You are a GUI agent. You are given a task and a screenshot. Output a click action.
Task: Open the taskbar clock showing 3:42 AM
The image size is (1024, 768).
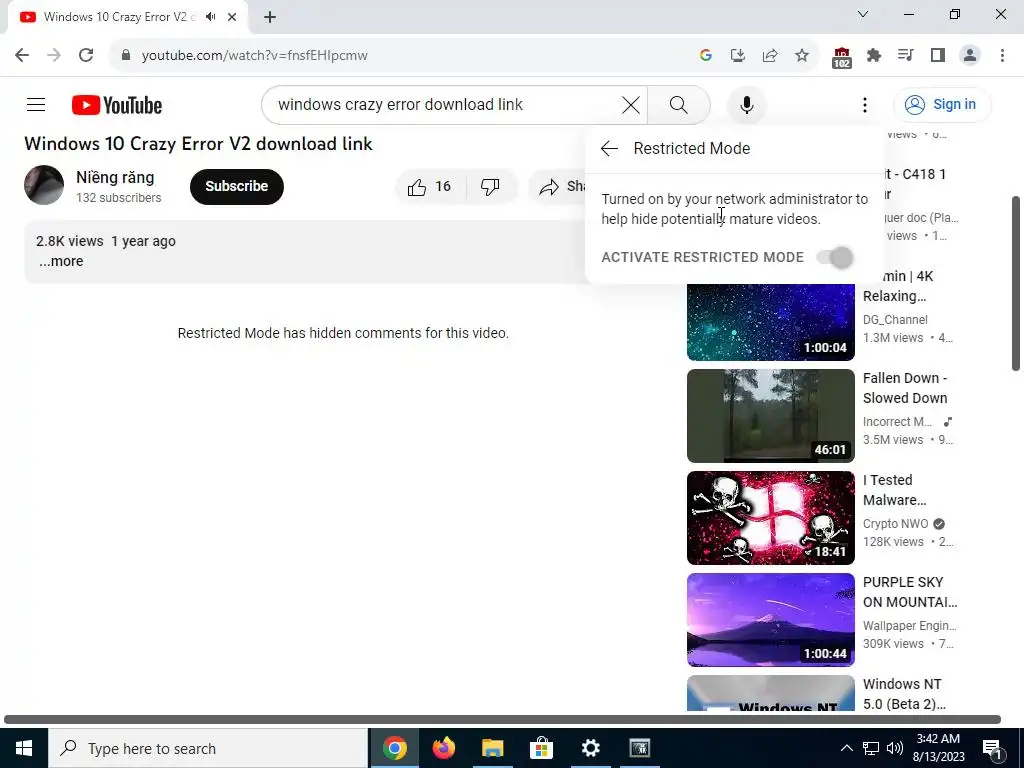(940, 748)
